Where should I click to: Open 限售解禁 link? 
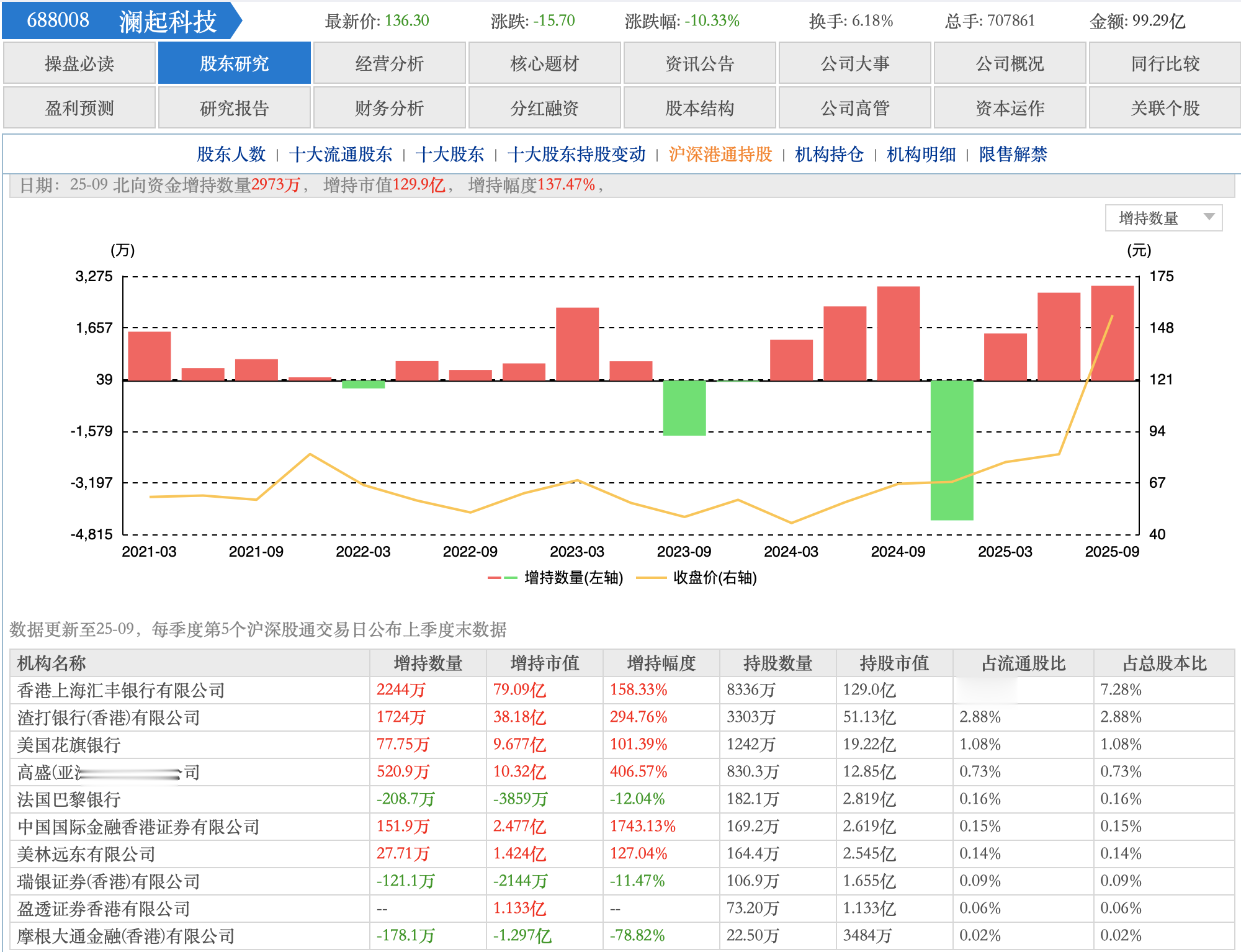(1013, 154)
